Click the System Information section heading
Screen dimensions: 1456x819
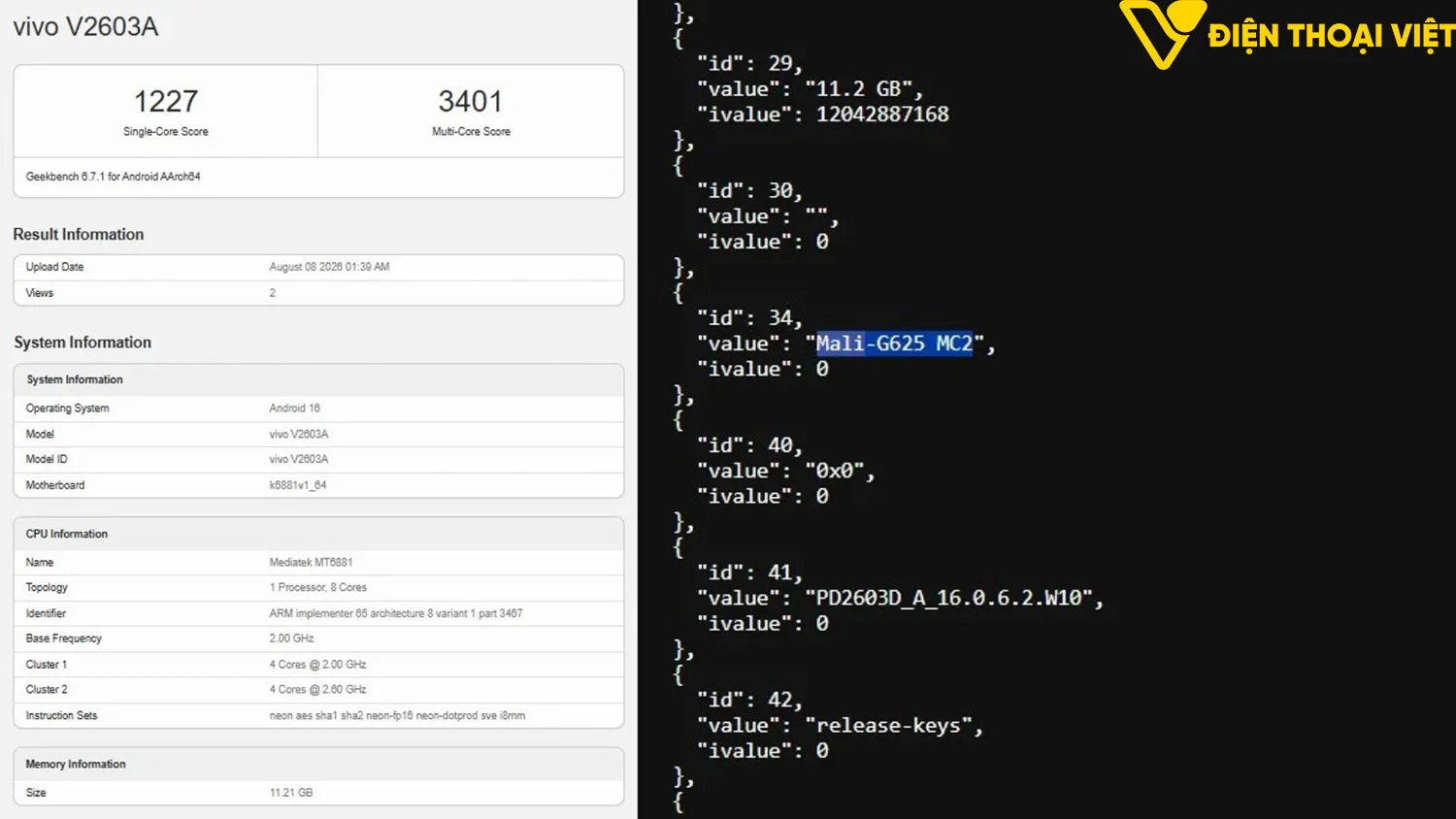tap(83, 343)
